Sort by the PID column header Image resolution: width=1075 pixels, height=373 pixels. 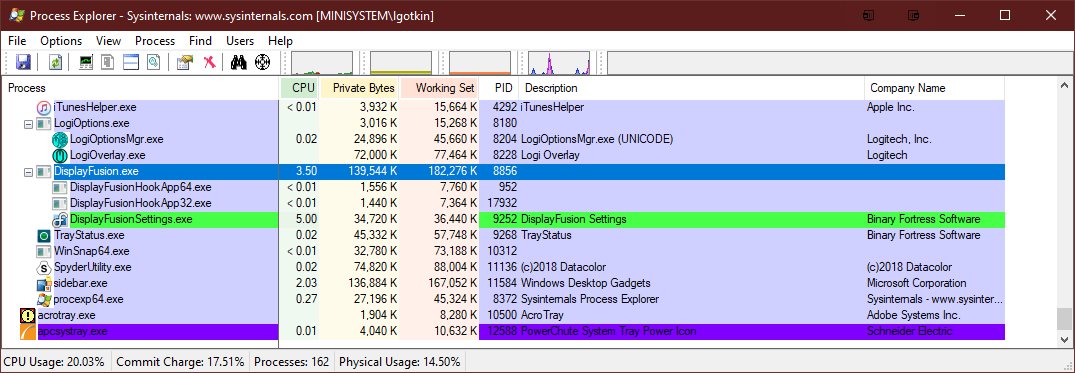(x=499, y=88)
